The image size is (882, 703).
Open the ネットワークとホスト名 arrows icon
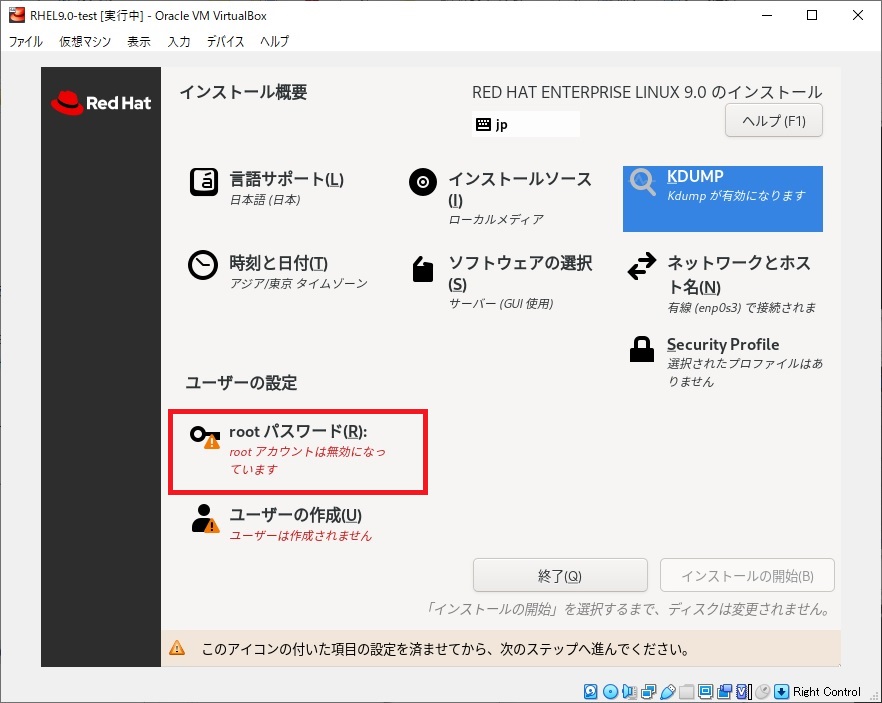642,265
